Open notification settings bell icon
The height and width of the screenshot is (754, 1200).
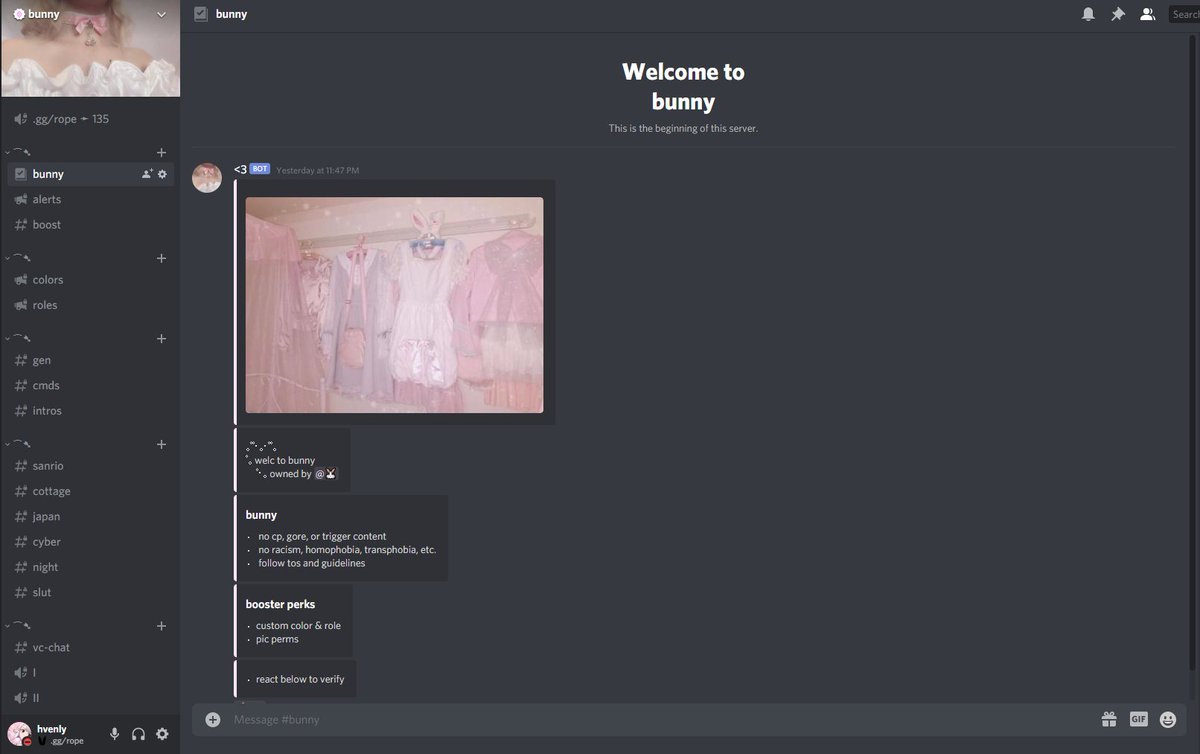point(1088,14)
